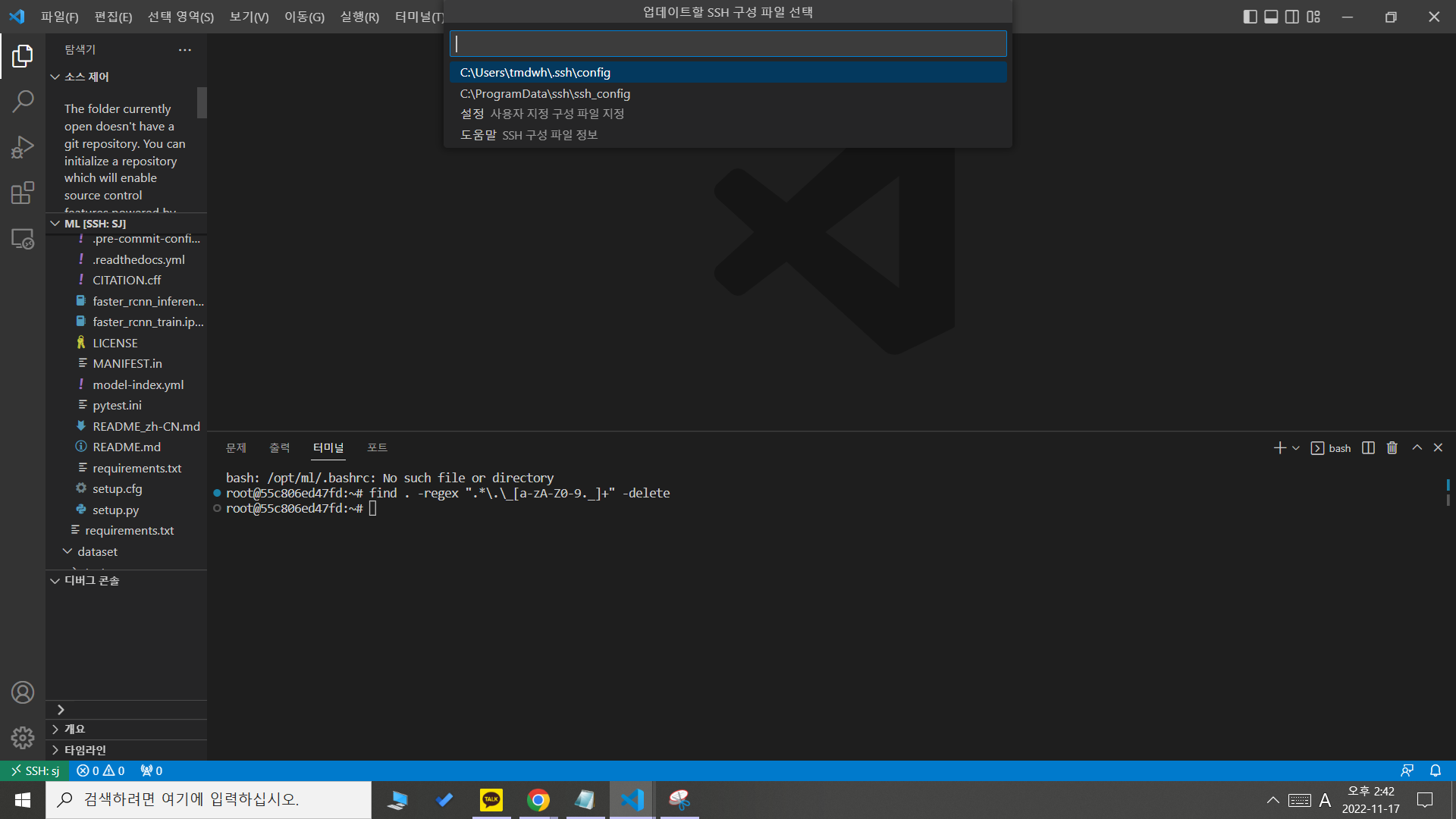Click the SSH: sj remote status indicator
Image resolution: width=1456 pixels, height=819 pixels.
pyautogui.click(x=36, y=770)
